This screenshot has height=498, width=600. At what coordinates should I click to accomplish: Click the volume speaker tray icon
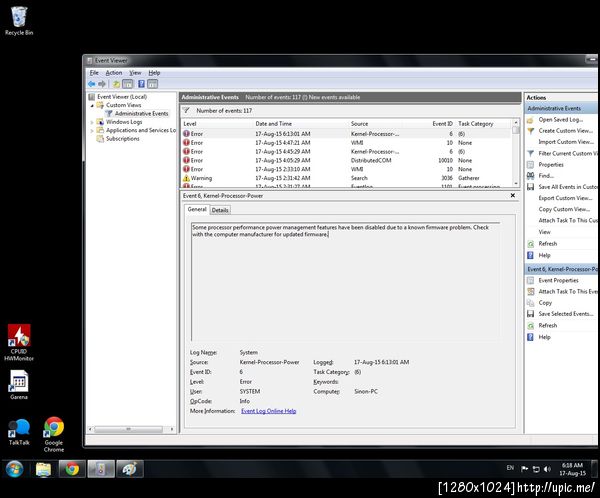[x=548, y=469]
